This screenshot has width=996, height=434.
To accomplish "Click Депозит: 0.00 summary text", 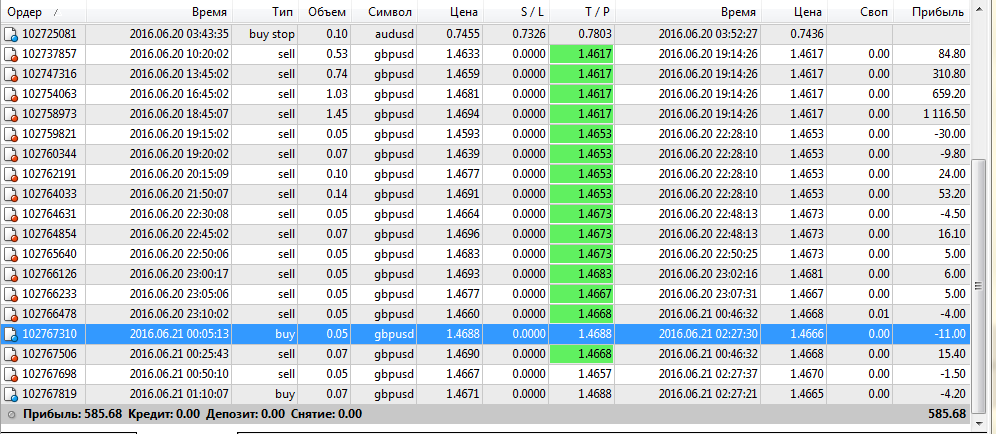I will coord(245,414).
